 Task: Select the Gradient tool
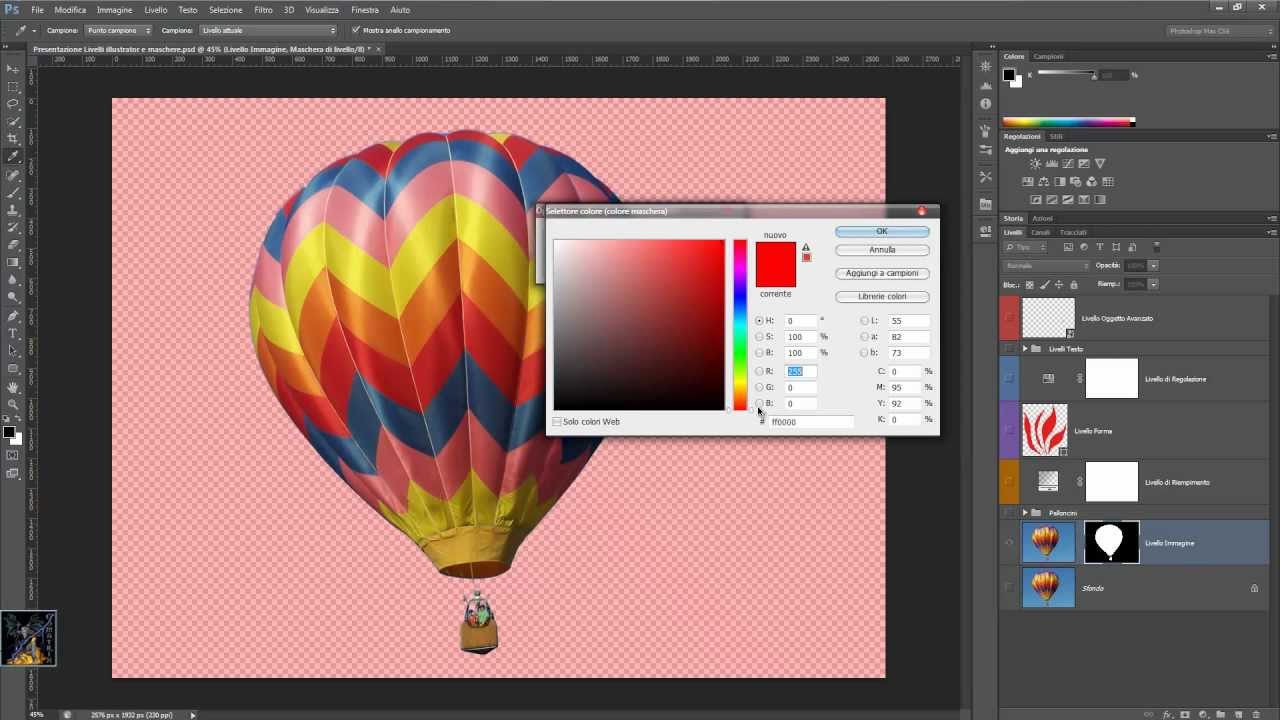pyautogui.click(x=13, y=262)
